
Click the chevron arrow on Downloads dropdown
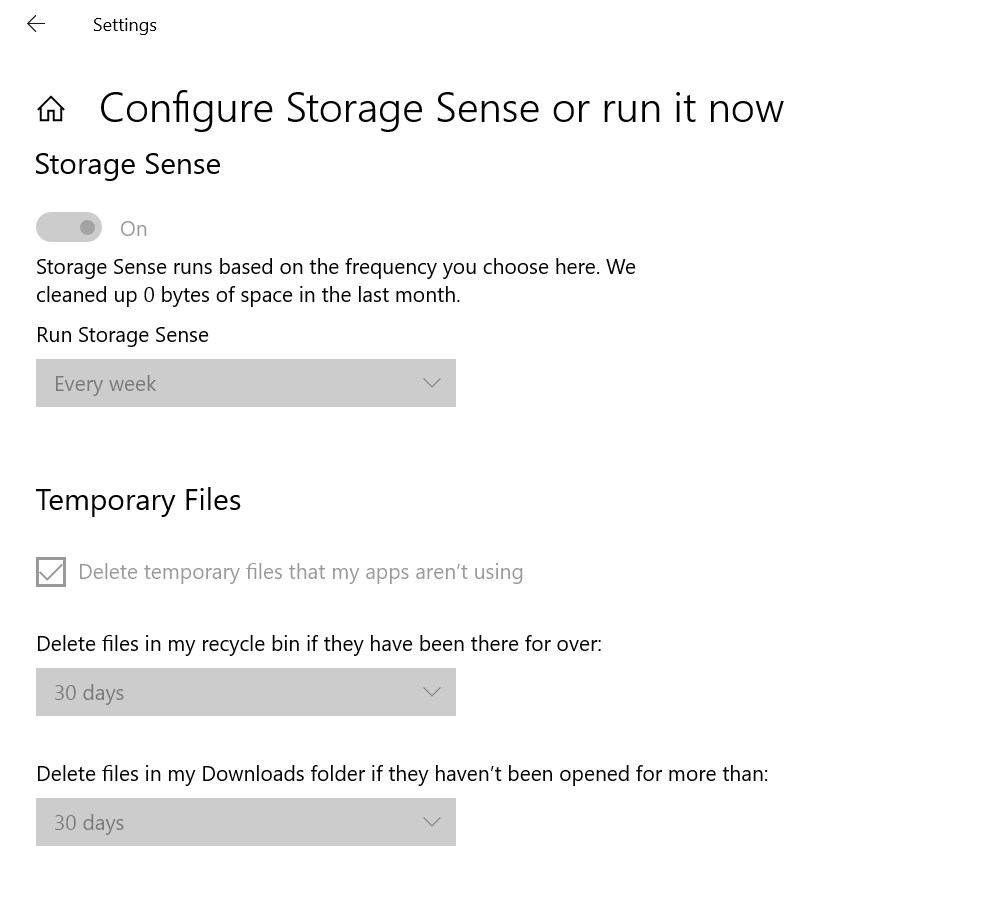point(432,822)
